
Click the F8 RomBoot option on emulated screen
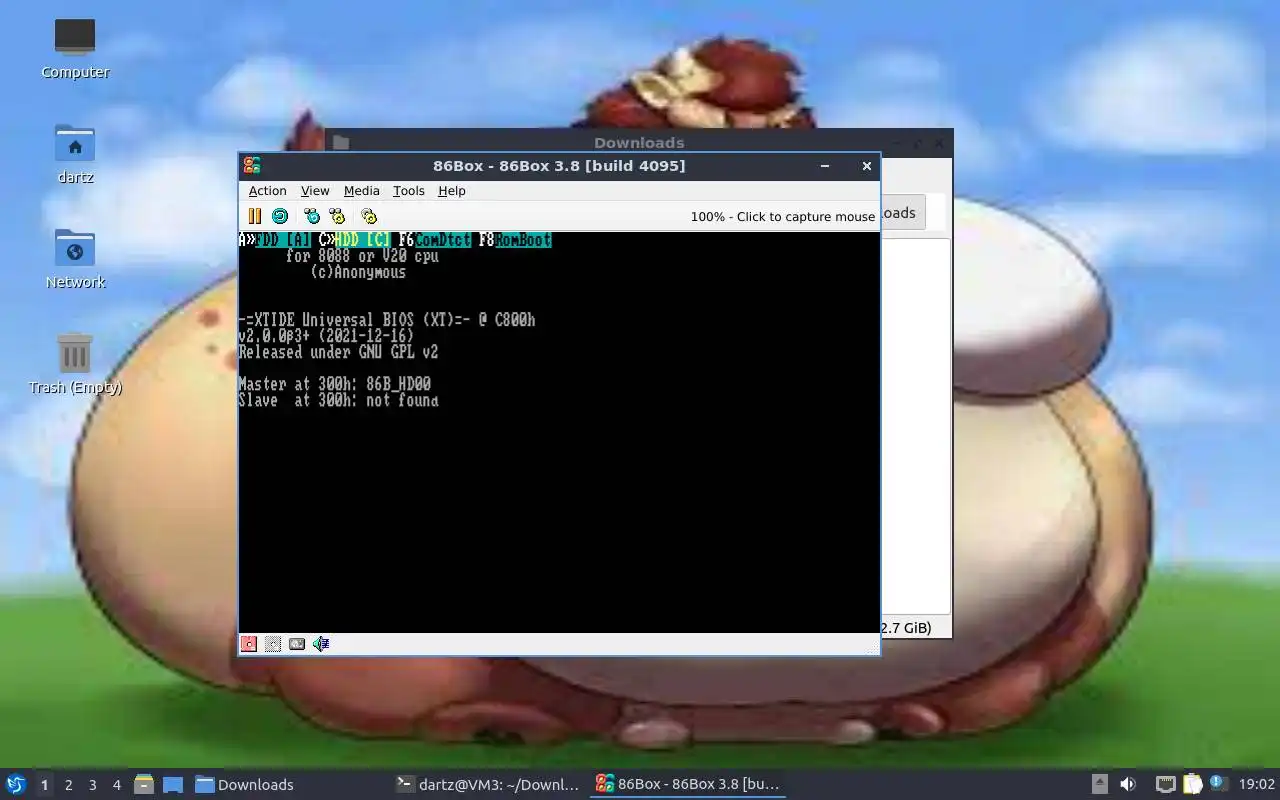coord(515,240)
